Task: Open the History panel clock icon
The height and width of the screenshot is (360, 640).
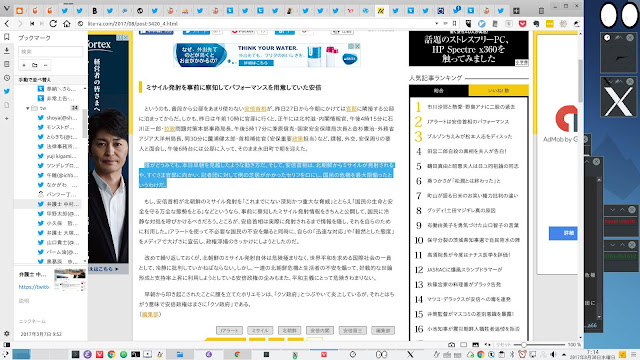Action: (7, 78)
